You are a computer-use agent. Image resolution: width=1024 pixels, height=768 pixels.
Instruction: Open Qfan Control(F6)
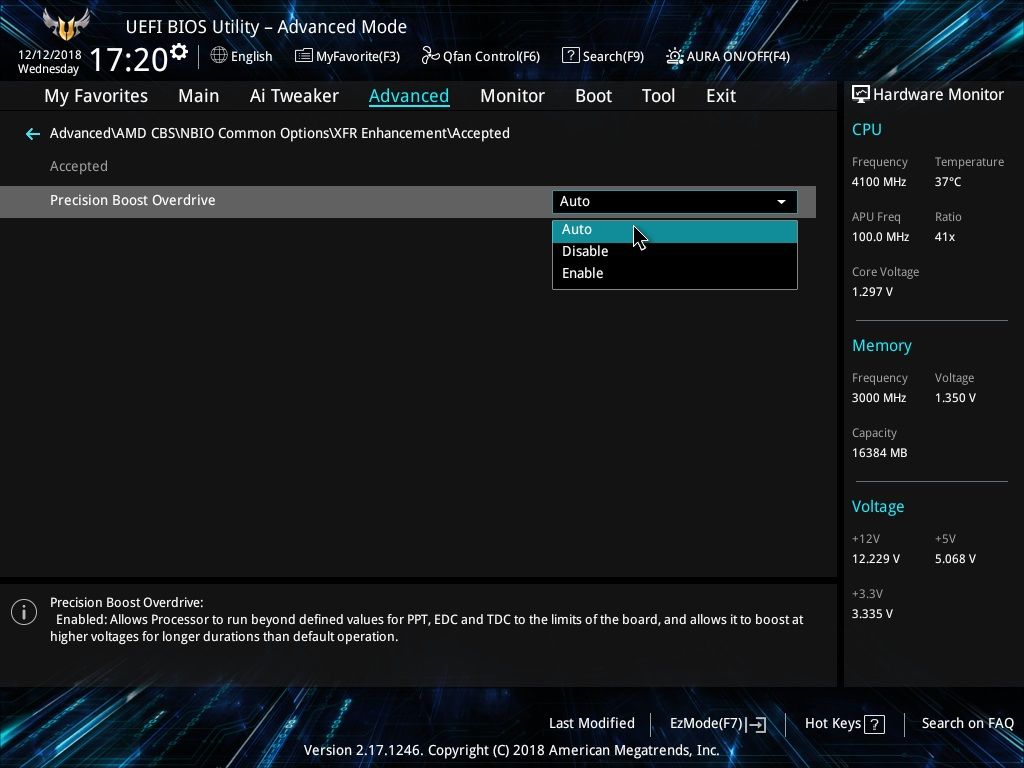(x=481, y=56)
